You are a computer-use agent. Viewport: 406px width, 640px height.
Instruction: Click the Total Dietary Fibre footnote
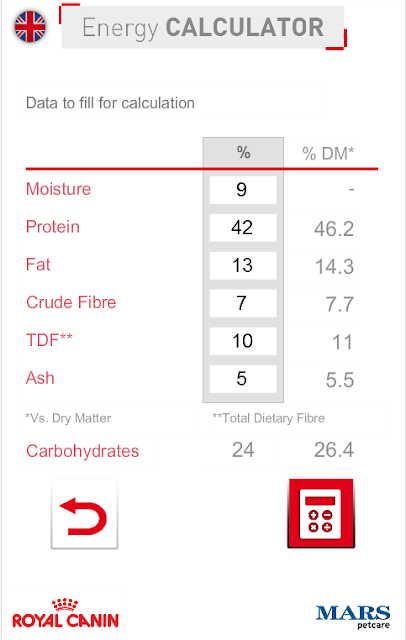click(x=268, y=418)
